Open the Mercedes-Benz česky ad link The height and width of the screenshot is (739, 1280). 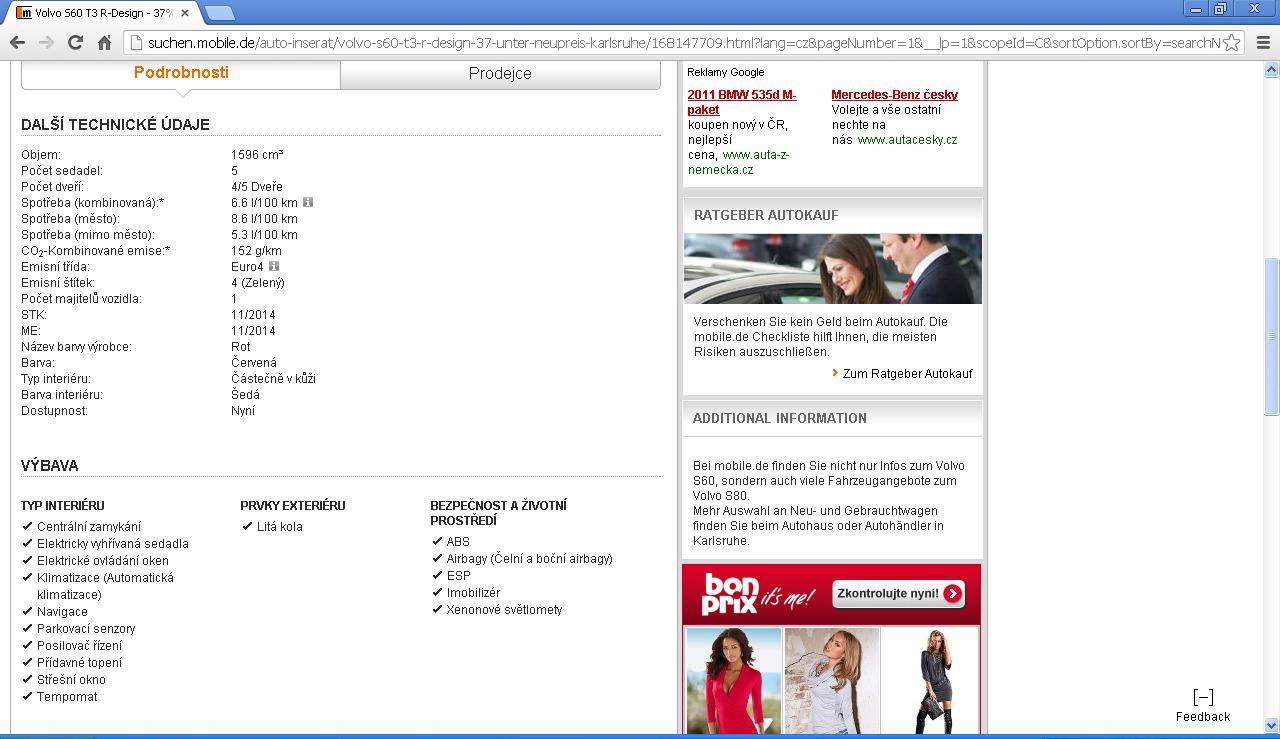tap(894, 95)
